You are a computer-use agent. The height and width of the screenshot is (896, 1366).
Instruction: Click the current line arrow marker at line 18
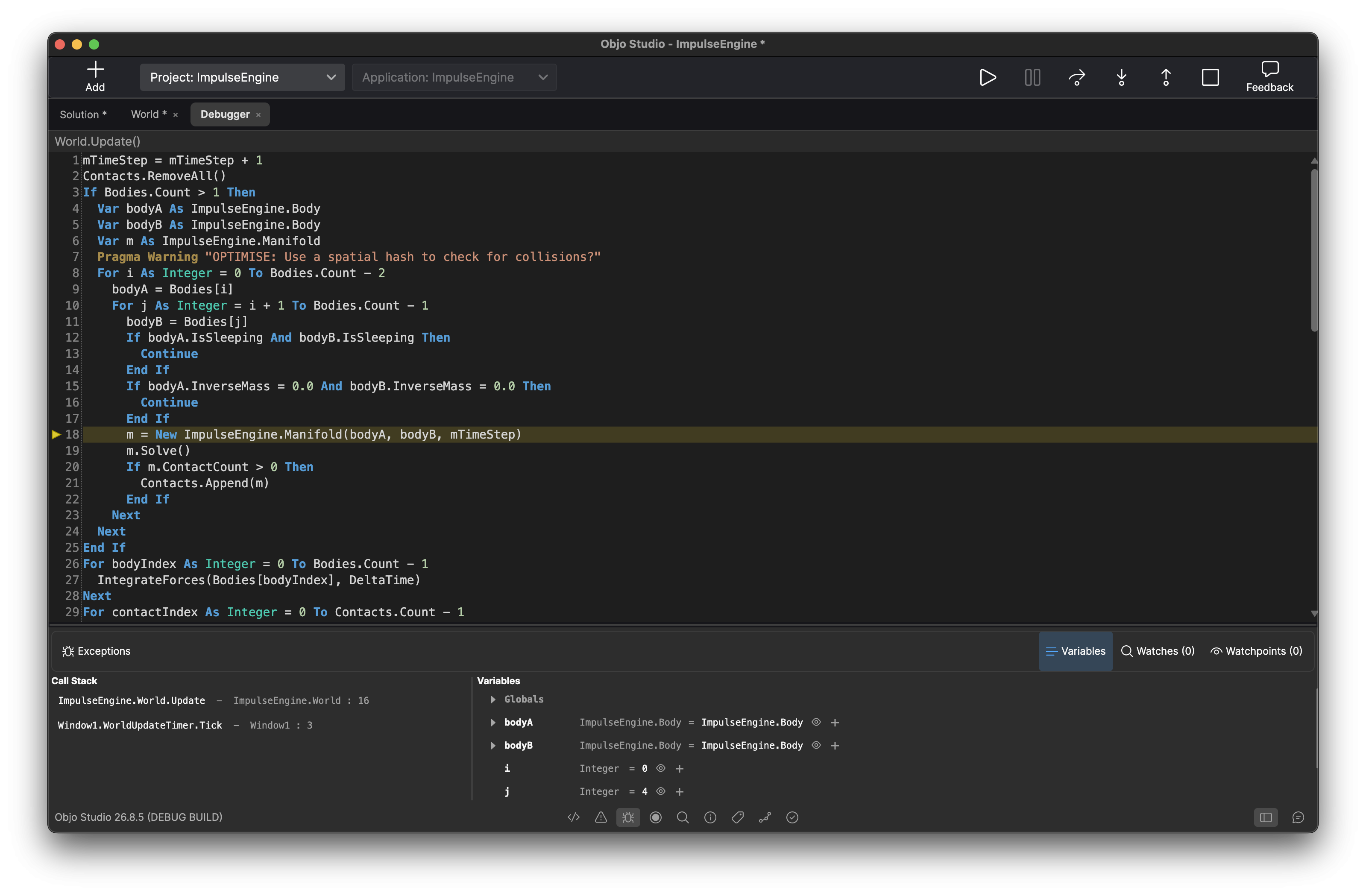click(56, 434)
